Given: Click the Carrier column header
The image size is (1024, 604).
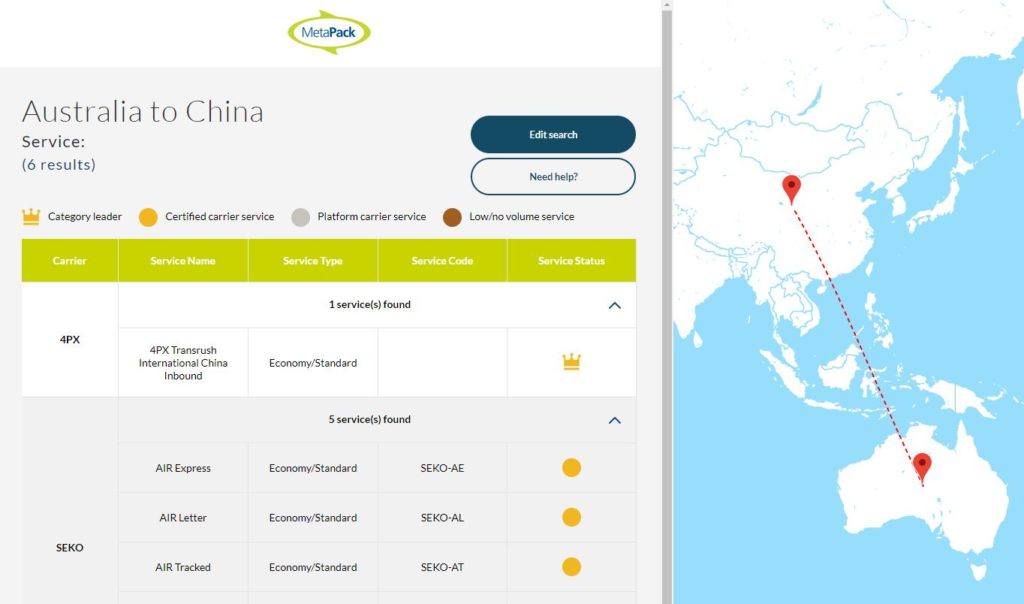Looking at the screenshot, I should (70, 261).
